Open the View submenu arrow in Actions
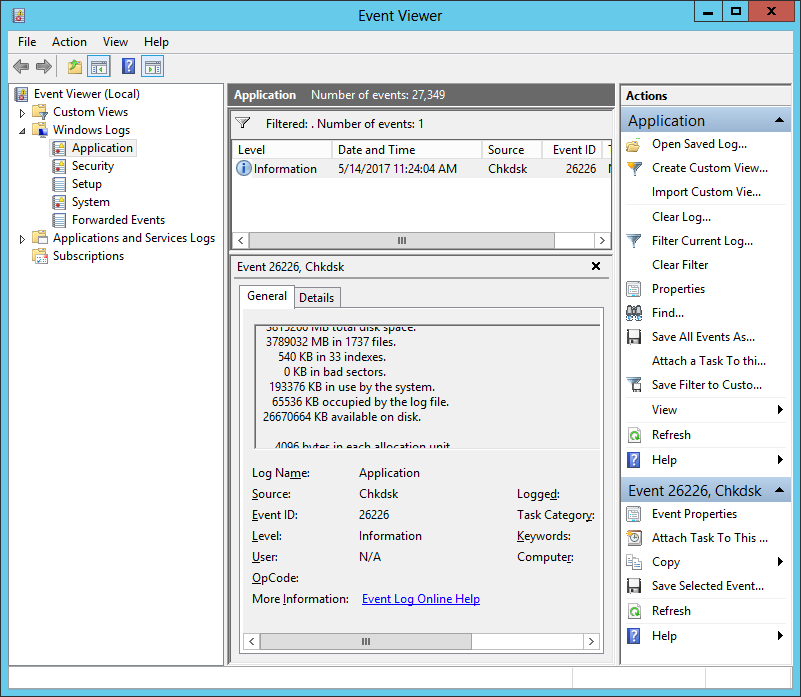The image size is (801, 697). tap(780, 409)
